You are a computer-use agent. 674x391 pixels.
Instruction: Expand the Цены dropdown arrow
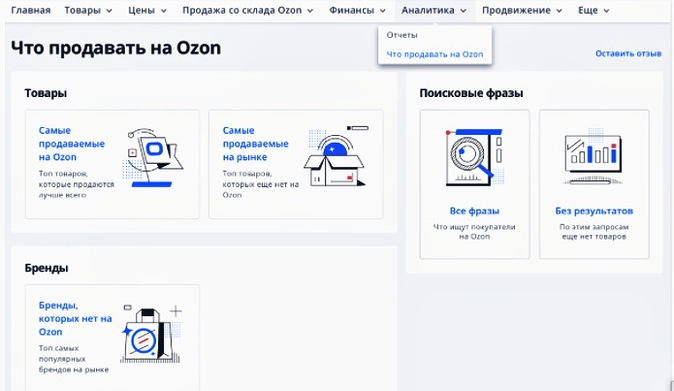pos(163,11)
